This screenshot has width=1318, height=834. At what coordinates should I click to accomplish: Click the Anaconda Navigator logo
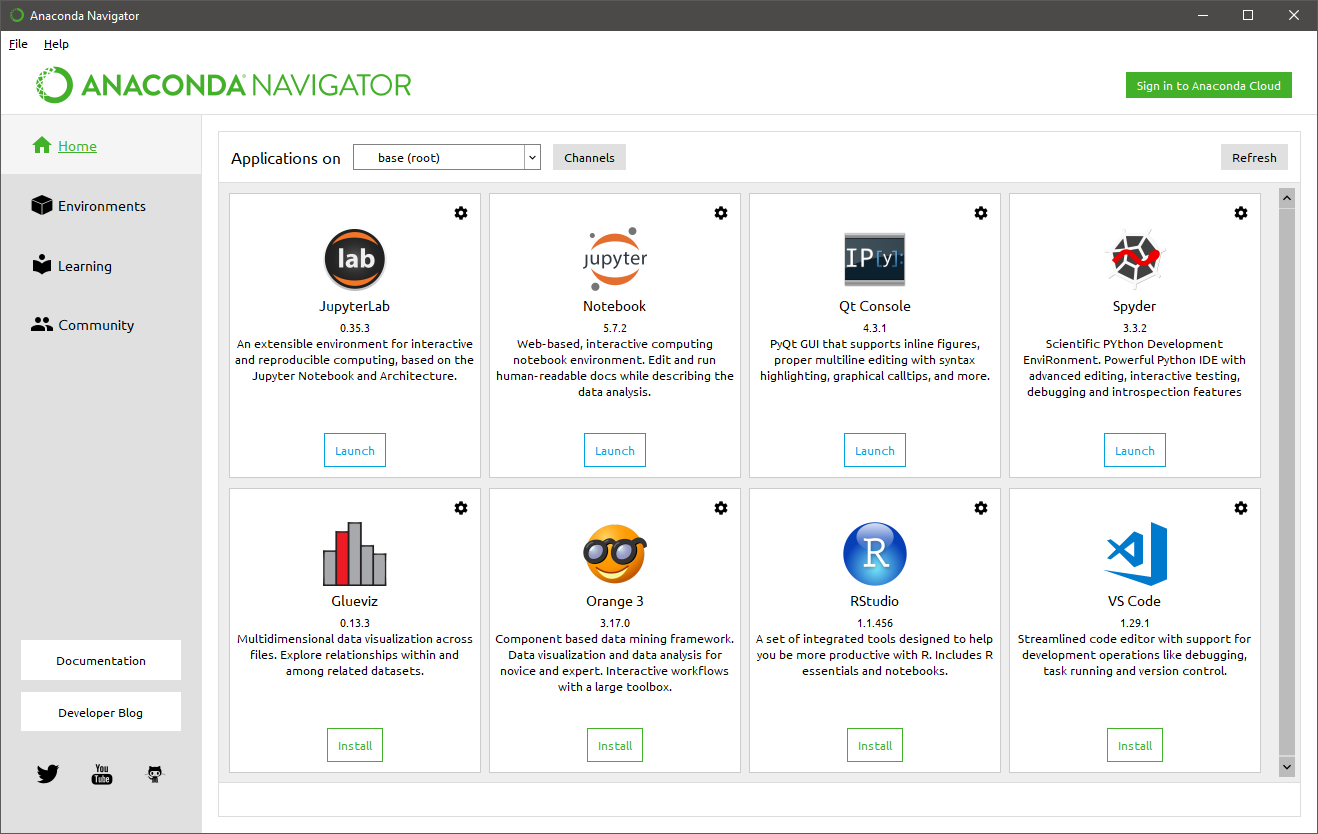[224, 85]
